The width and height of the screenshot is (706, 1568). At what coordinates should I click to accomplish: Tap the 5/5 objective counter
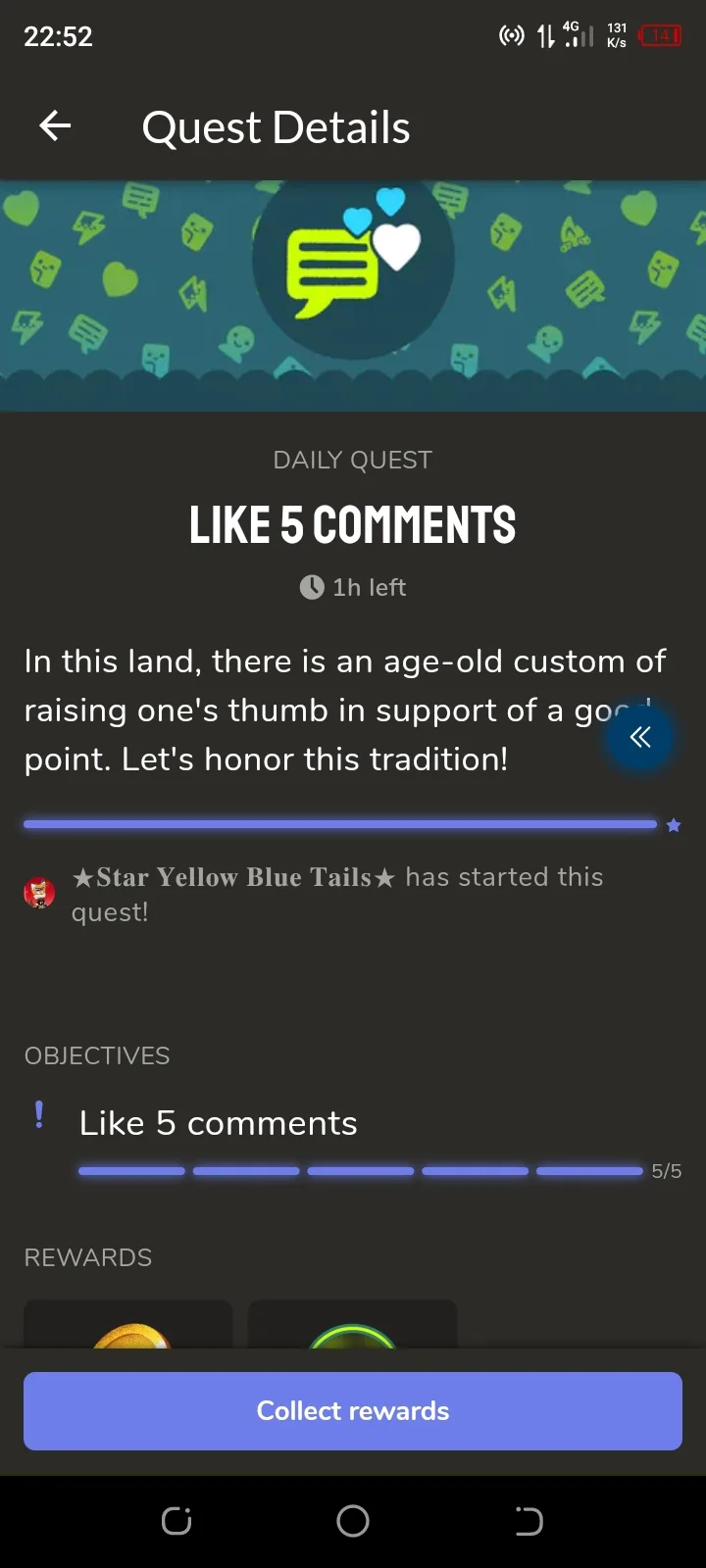(667, 1171)
